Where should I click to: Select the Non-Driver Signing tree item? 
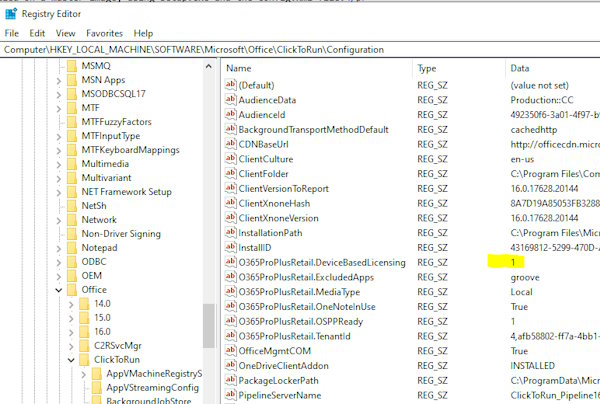pyautogui.click(x=121, y=233)
